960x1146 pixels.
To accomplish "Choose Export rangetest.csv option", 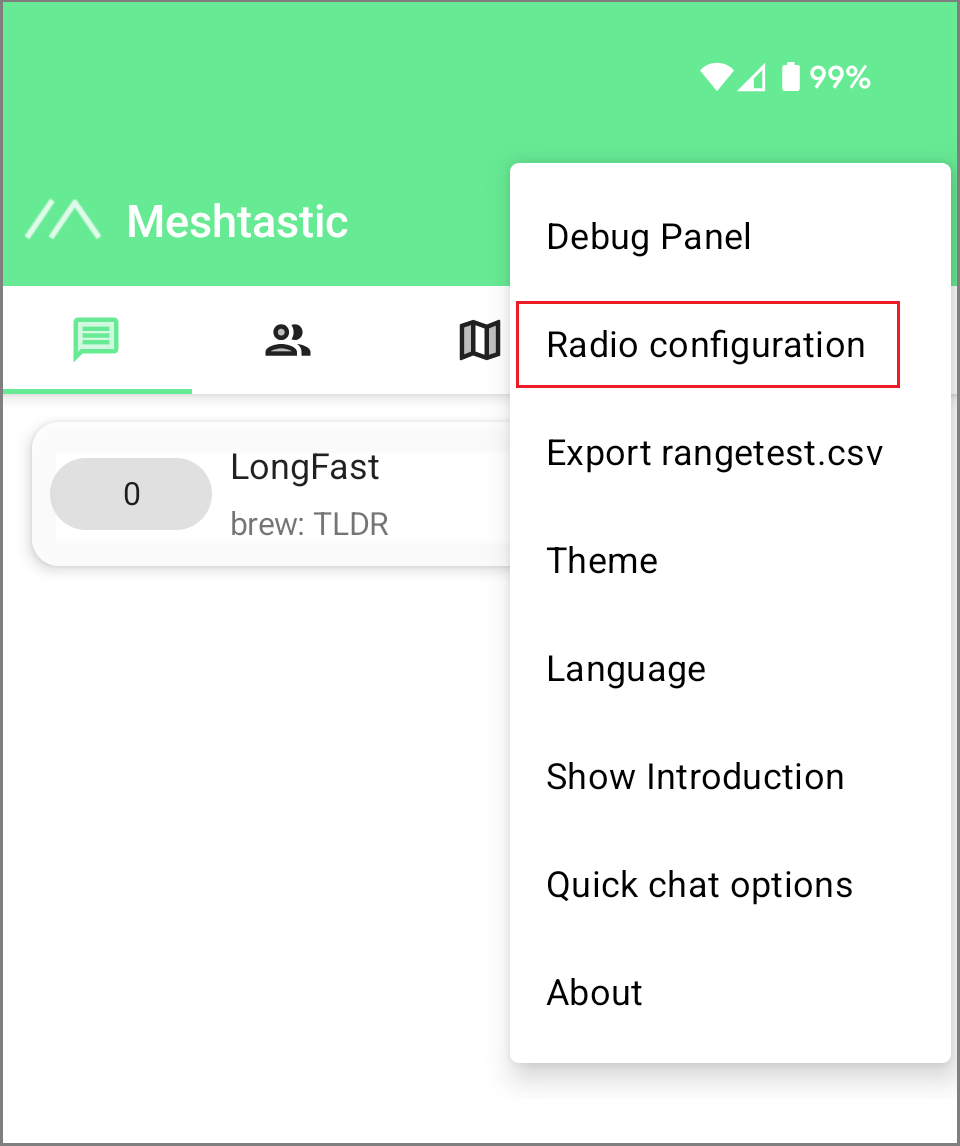I will pos(715,453).
